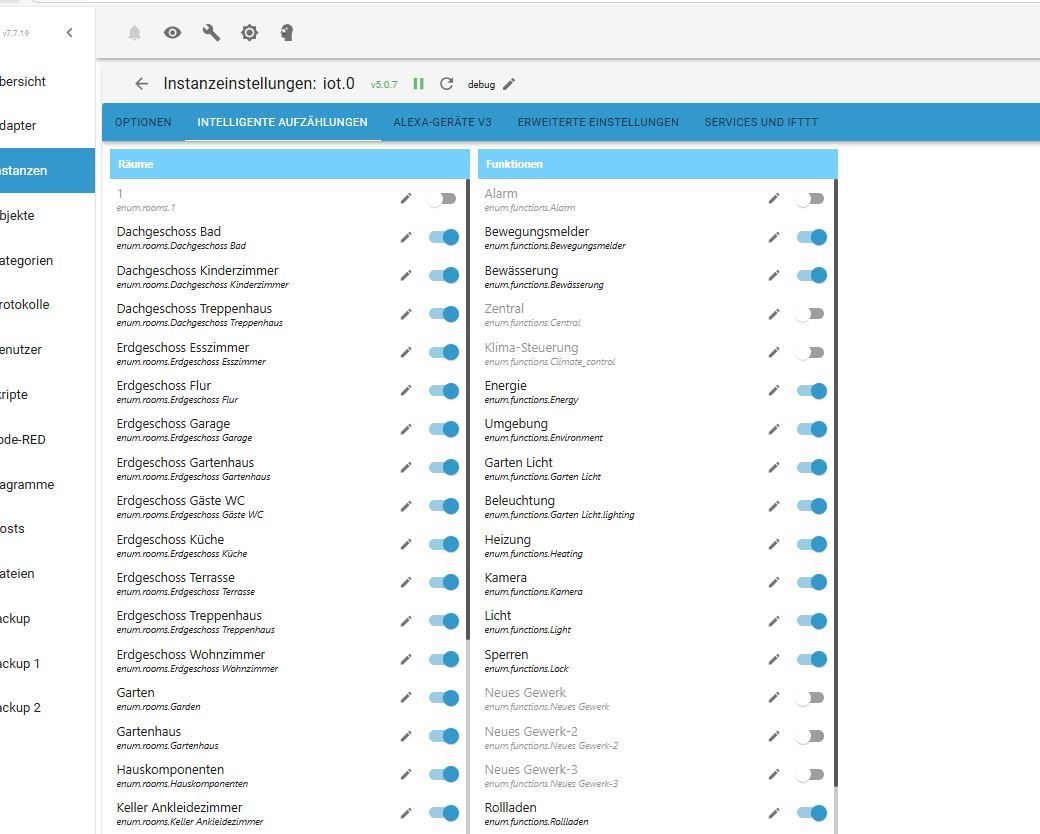Click the Räume list scrollbar
The width and height of the screenshot is (1040, 834).
[x=468, y=409]
